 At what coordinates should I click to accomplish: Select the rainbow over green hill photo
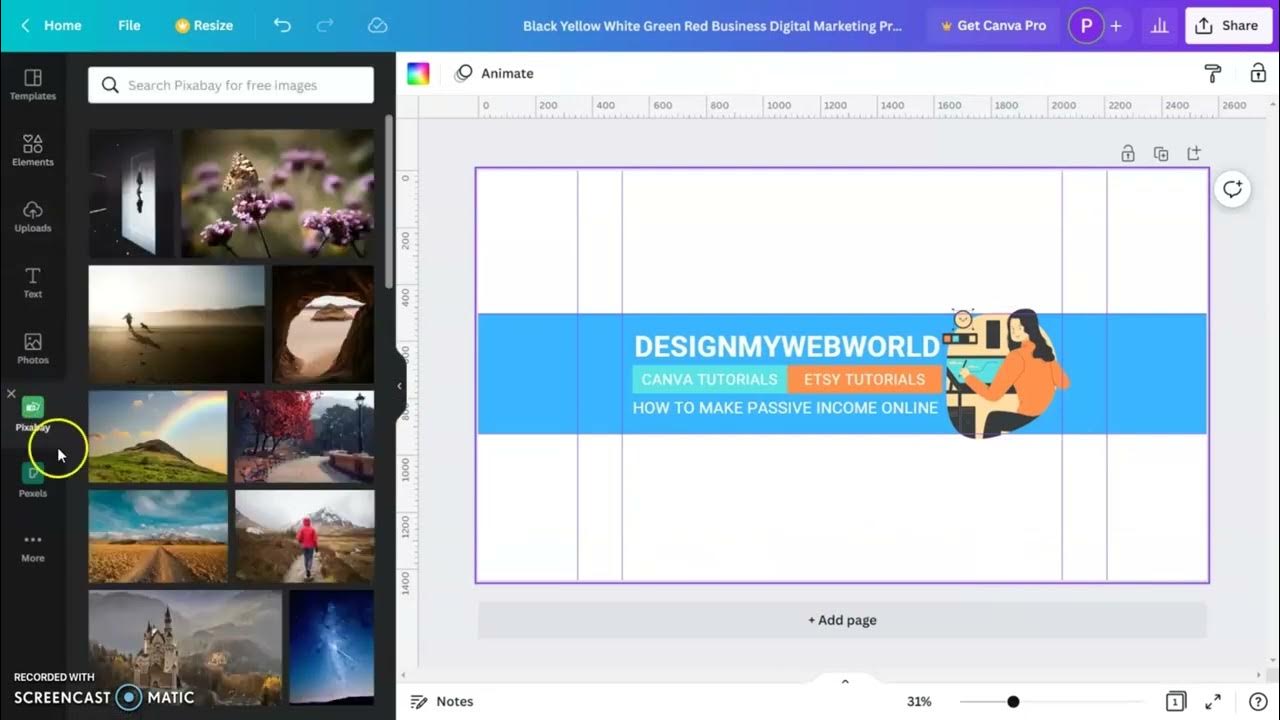point(158,437)
